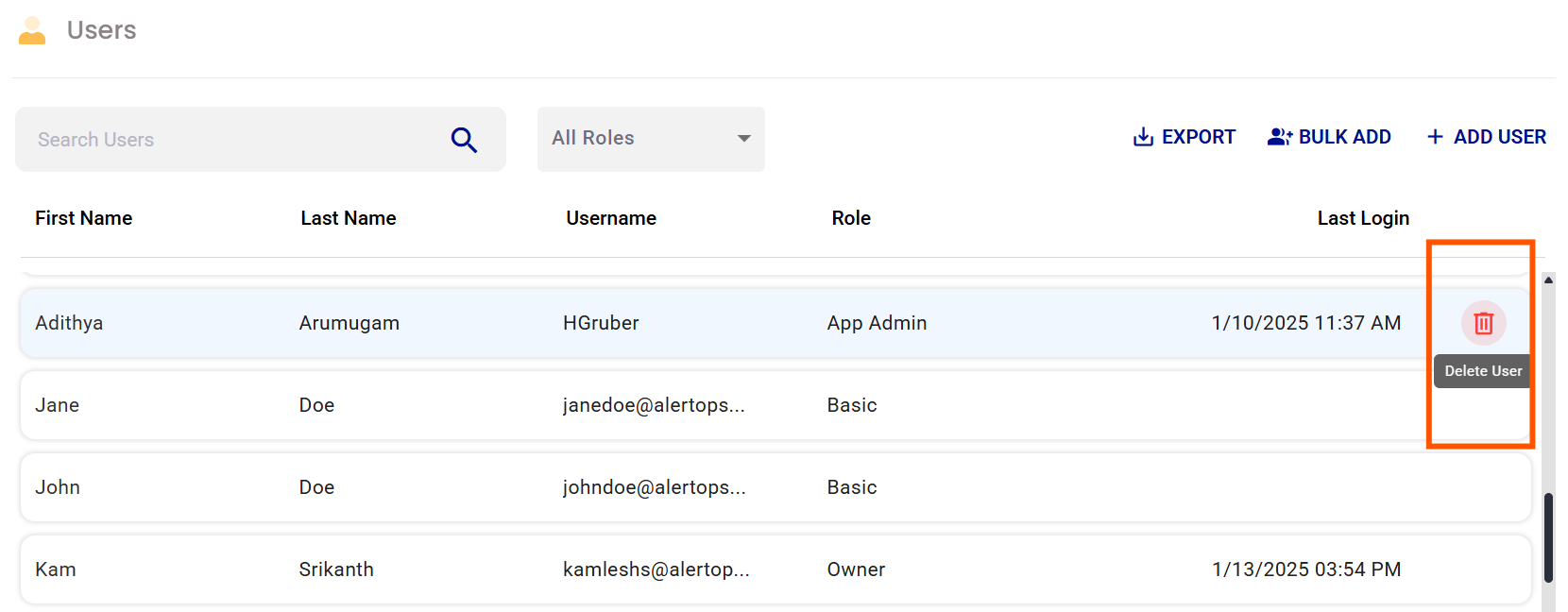This screenshot has width=1568, height=612.
Task: Select the Kam Srikanth Owner row
Action: (661, 569)
